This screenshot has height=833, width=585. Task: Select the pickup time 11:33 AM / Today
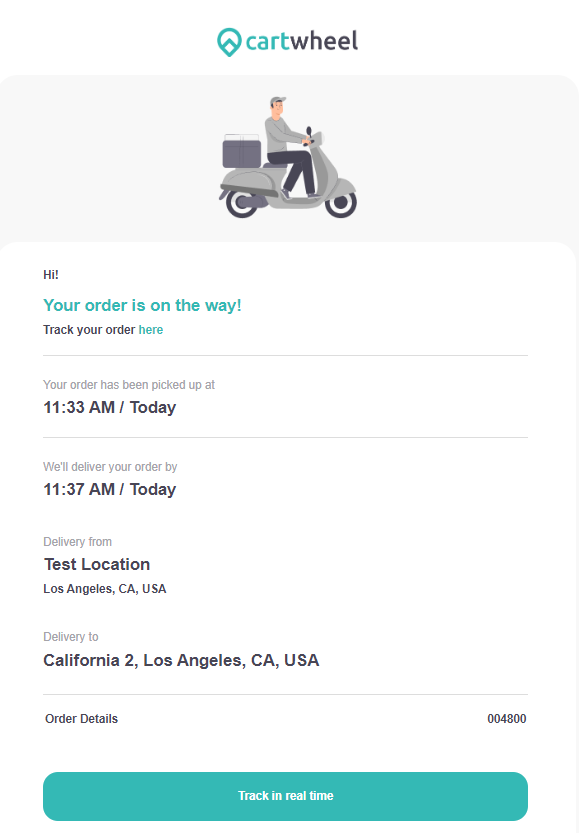pyautogui.click(x=110, y=407)
